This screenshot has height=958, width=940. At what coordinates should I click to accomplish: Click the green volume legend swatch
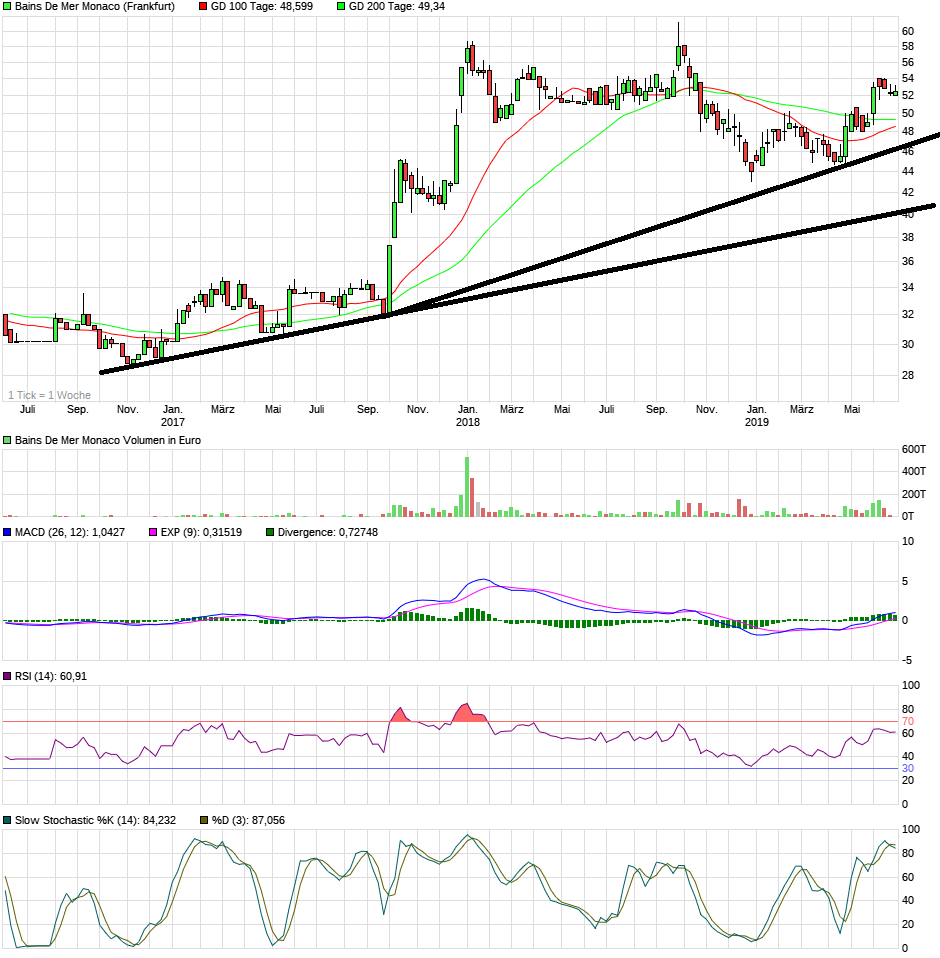[x=7, y=441]
